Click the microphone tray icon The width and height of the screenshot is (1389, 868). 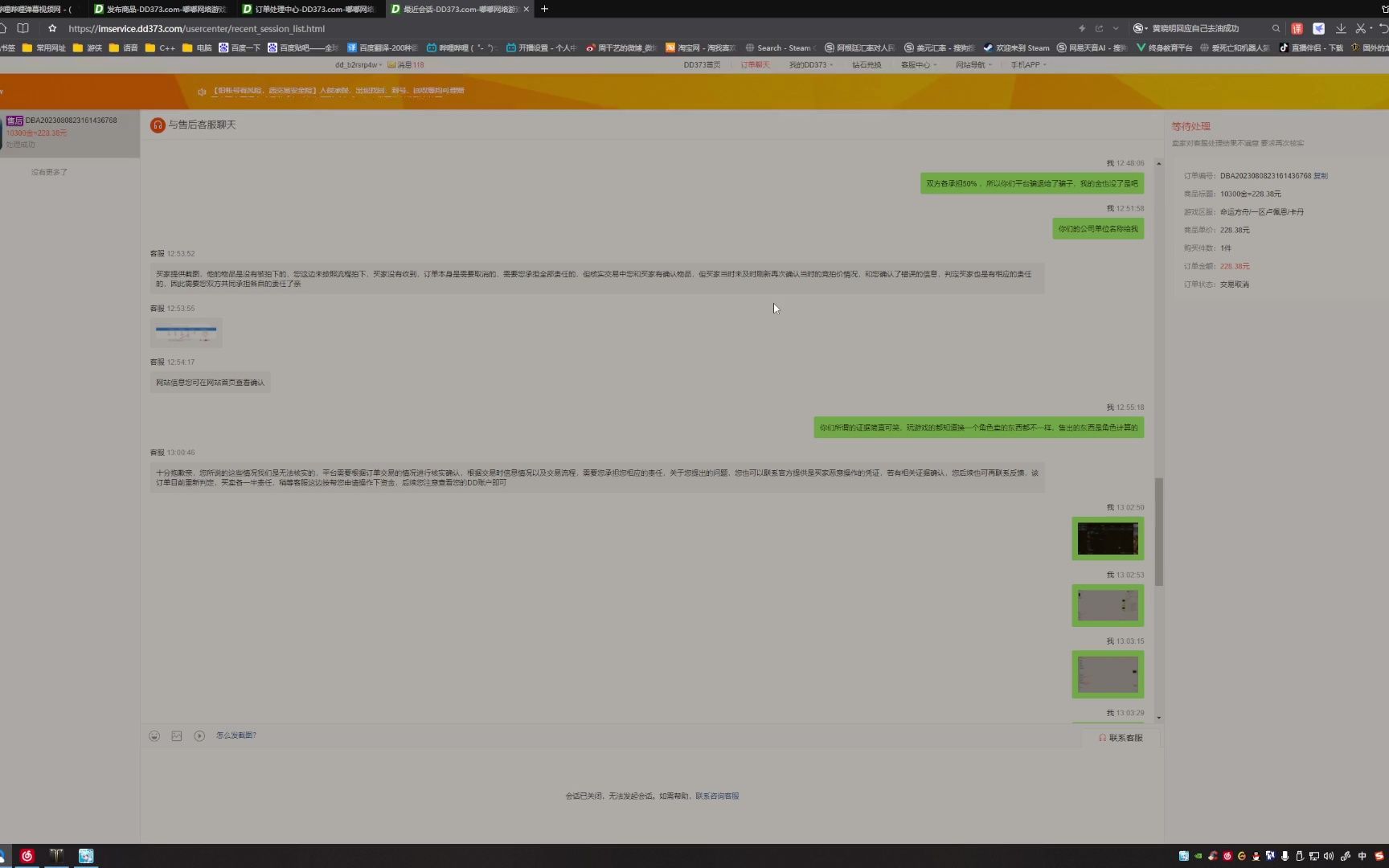click(1285, 857)
